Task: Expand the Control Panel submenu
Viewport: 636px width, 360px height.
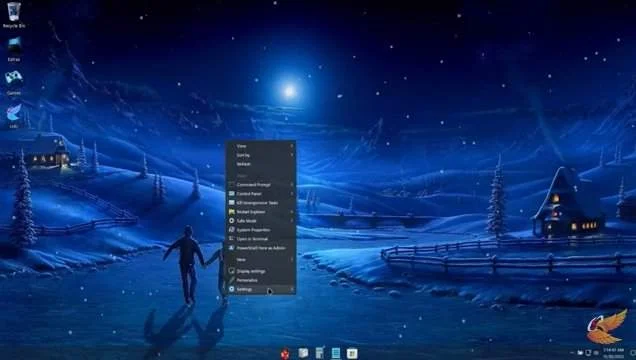Action: pyautogui.click(x=260, y=194)
